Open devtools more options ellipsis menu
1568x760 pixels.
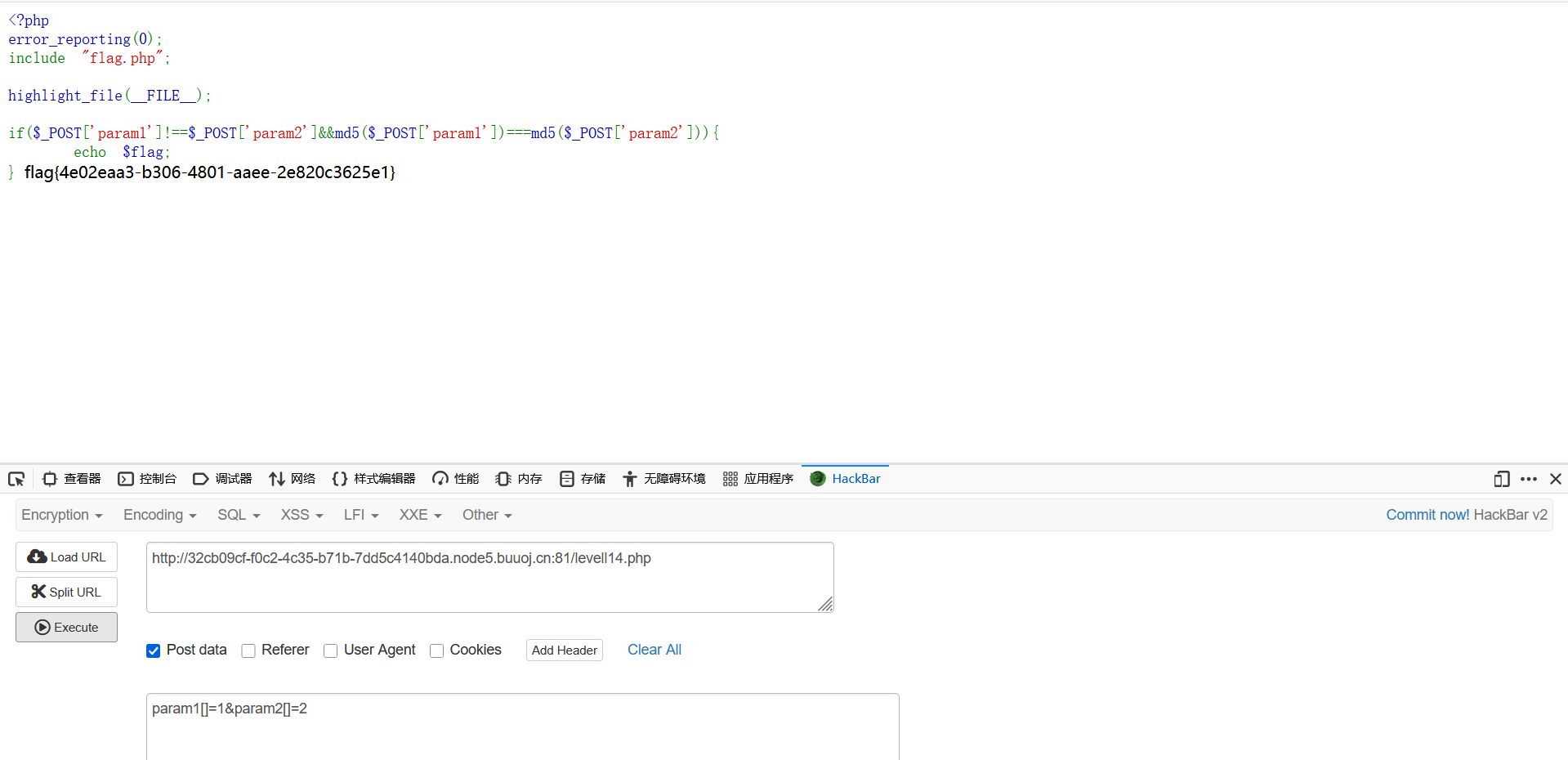(x=1529, y=479)
